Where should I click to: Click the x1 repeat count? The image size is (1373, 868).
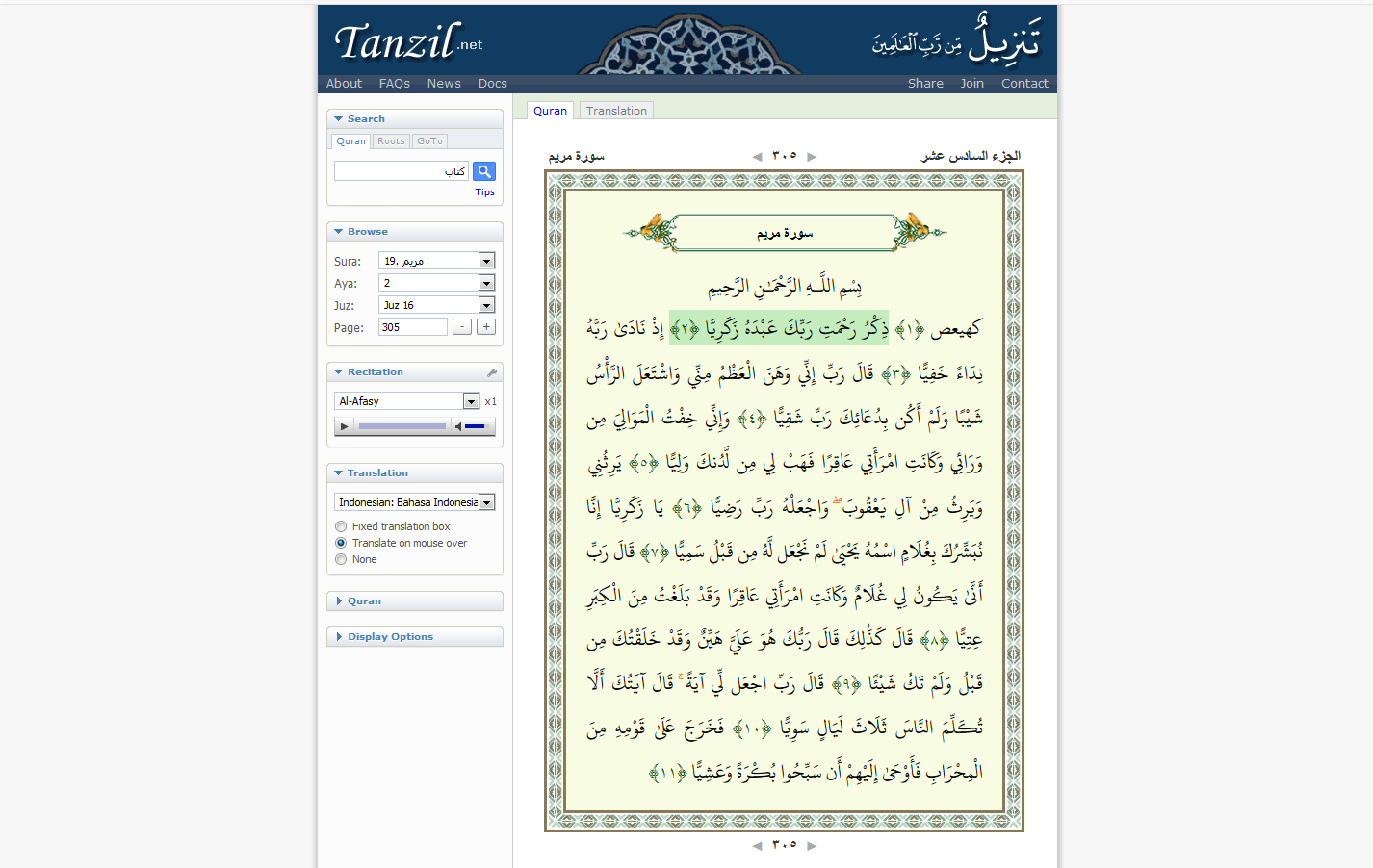[490, 401]
